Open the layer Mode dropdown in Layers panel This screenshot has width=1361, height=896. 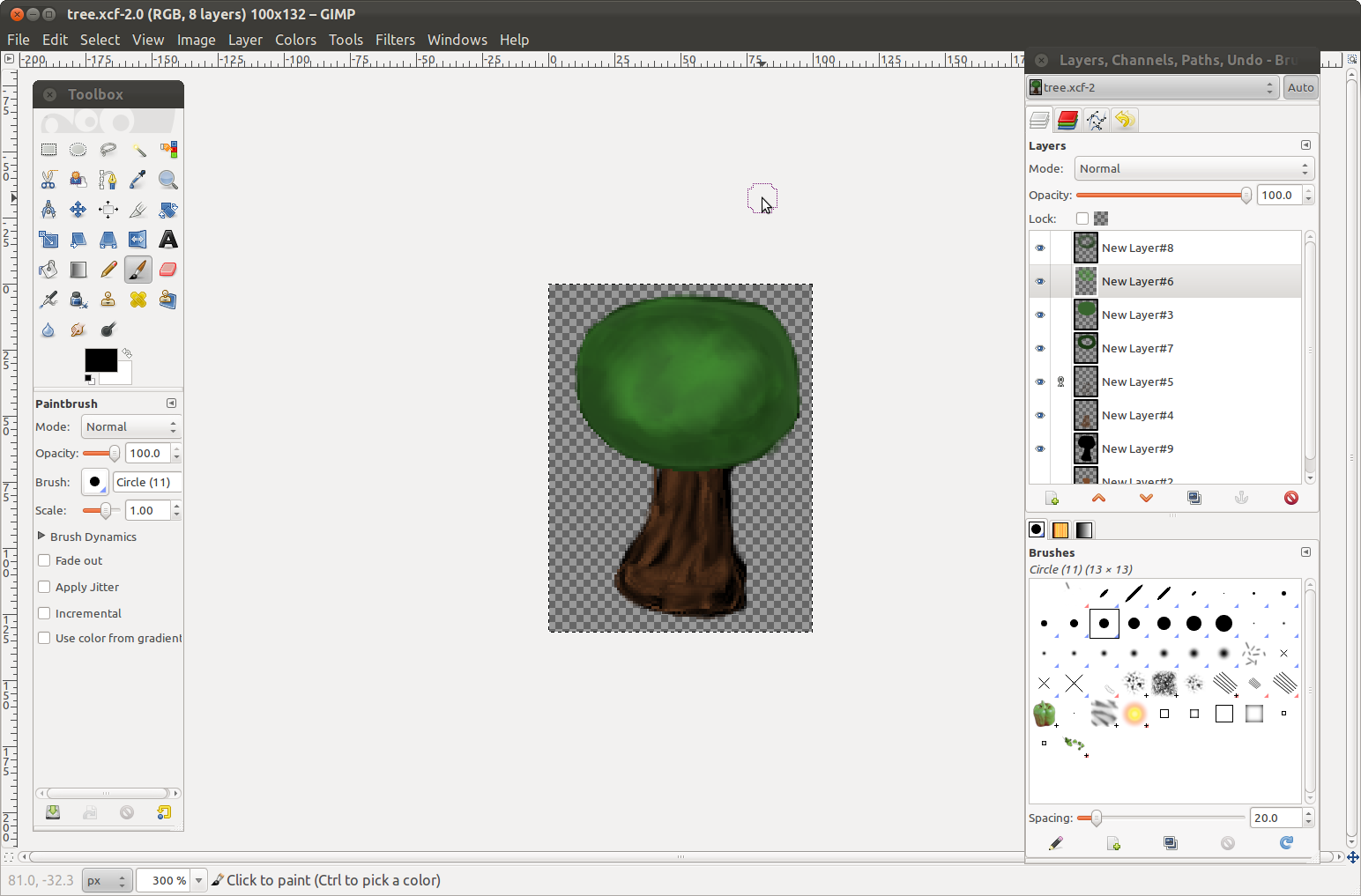[x=1194, y=168]
